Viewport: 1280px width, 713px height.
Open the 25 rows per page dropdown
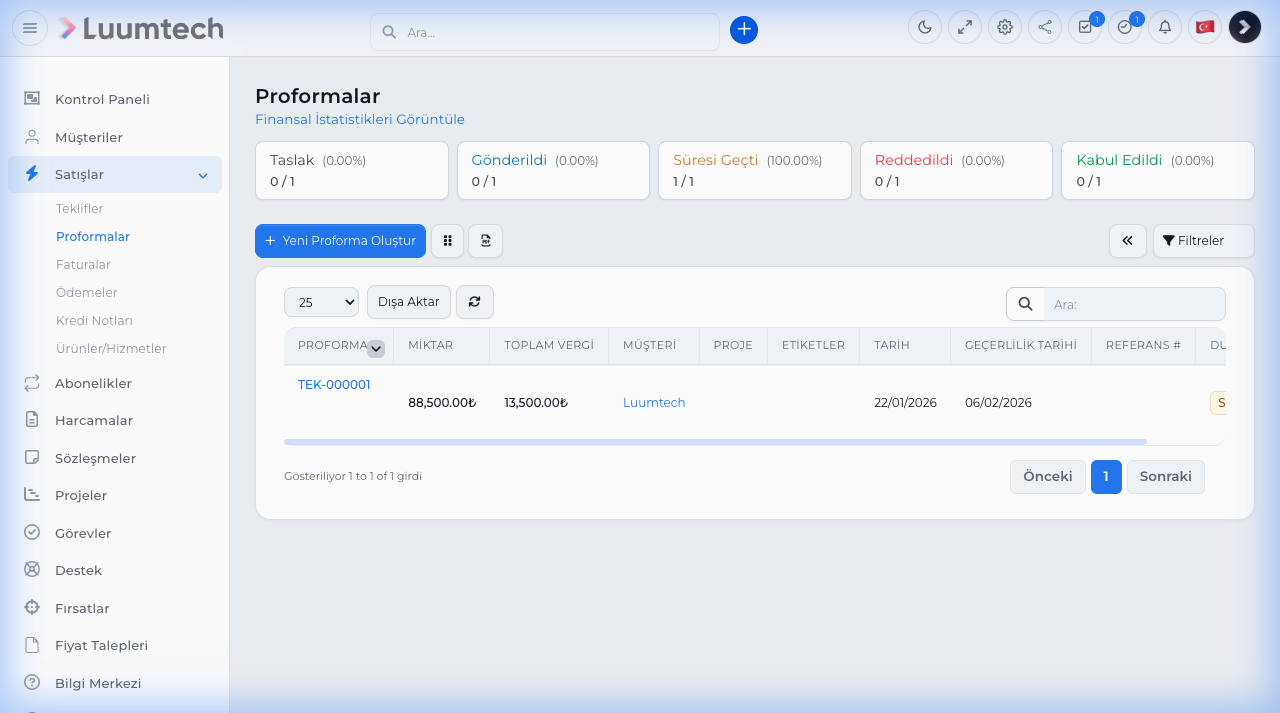321,302
